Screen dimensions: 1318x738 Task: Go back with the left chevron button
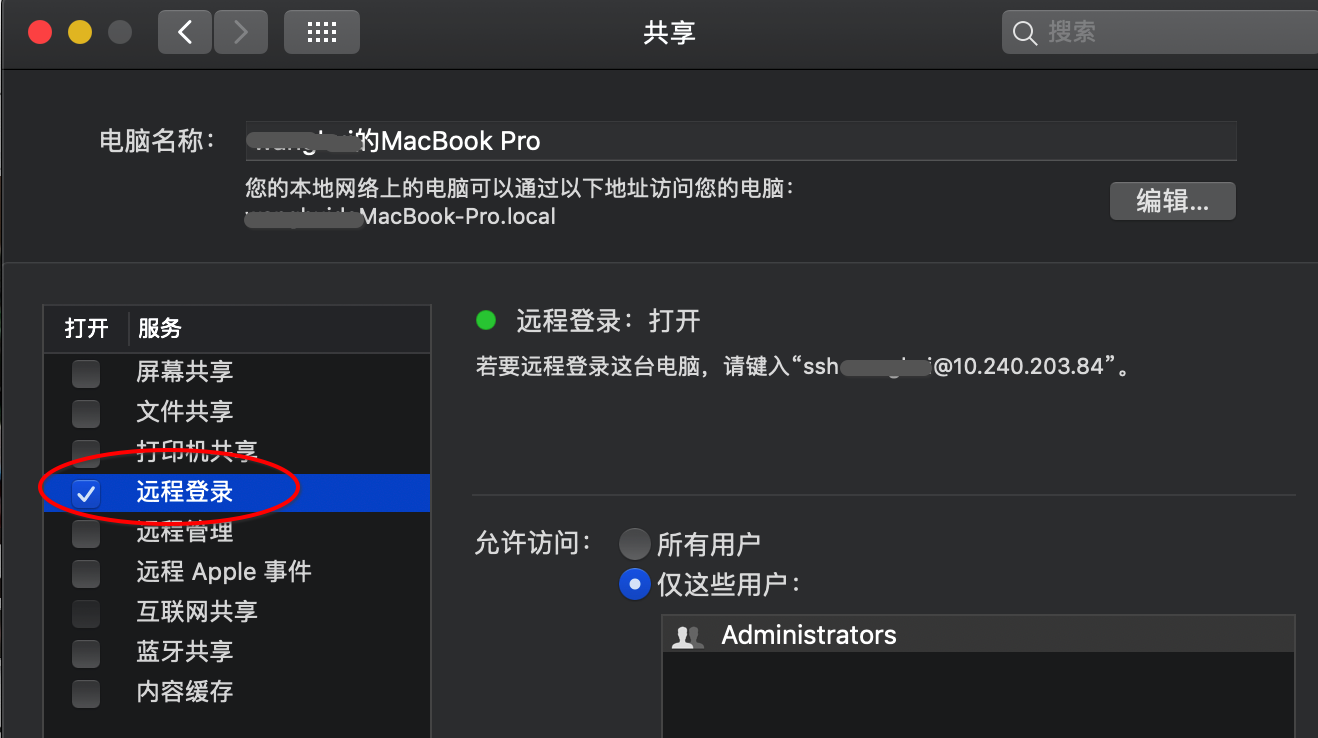click(x=185, y=32)
